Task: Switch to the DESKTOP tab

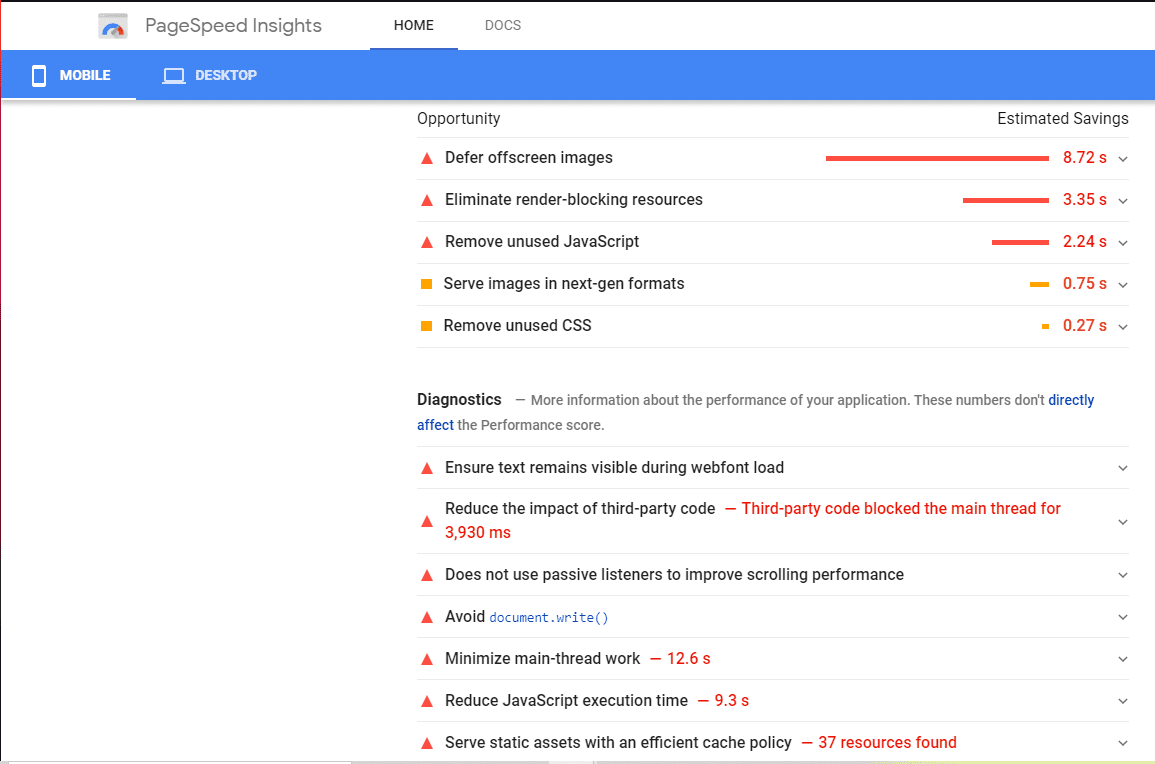Action: point(210,75)
